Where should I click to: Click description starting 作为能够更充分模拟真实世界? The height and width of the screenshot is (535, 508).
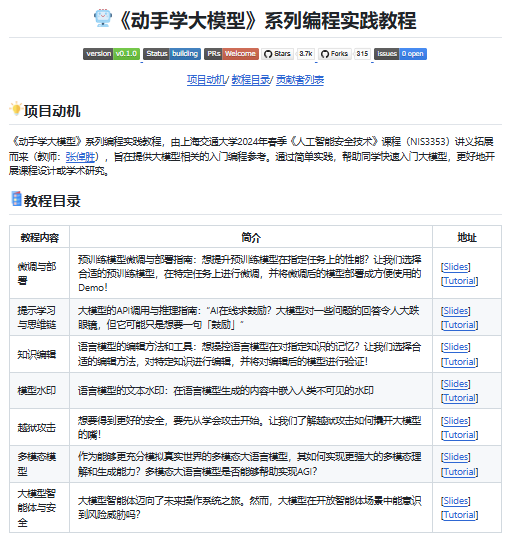coord(251,464)
